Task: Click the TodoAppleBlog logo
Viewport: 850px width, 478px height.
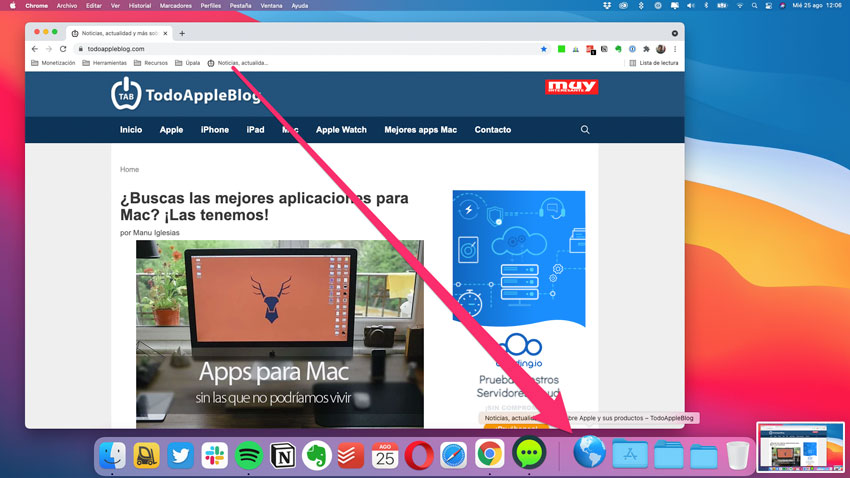Action: [186, 94]
